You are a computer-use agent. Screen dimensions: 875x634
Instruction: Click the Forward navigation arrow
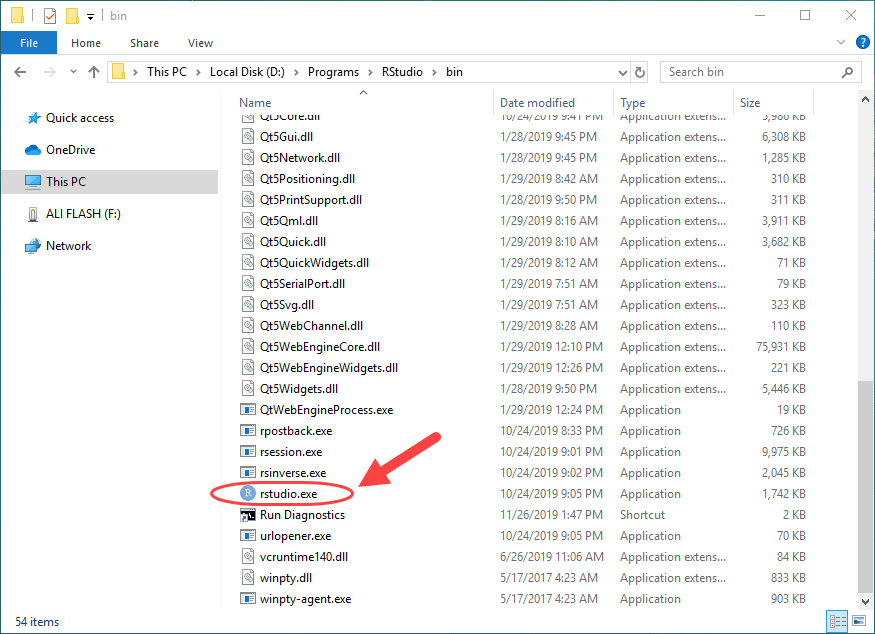point(50,72)
